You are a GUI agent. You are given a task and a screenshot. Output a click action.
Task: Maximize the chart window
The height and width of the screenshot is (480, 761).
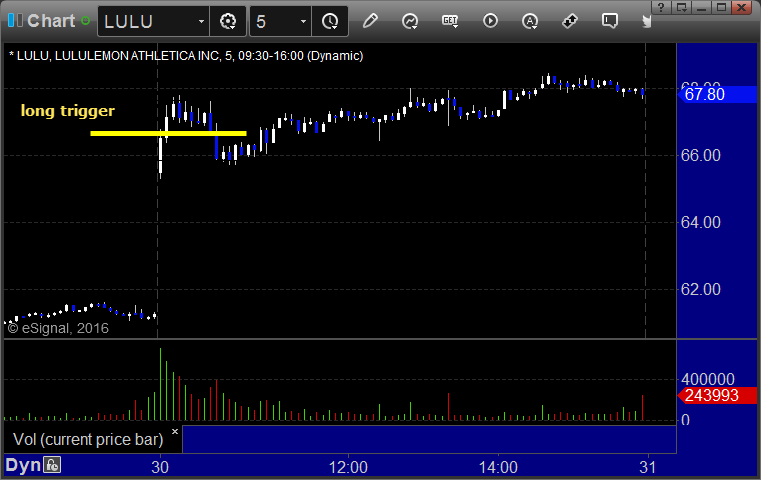coord(722,7)
